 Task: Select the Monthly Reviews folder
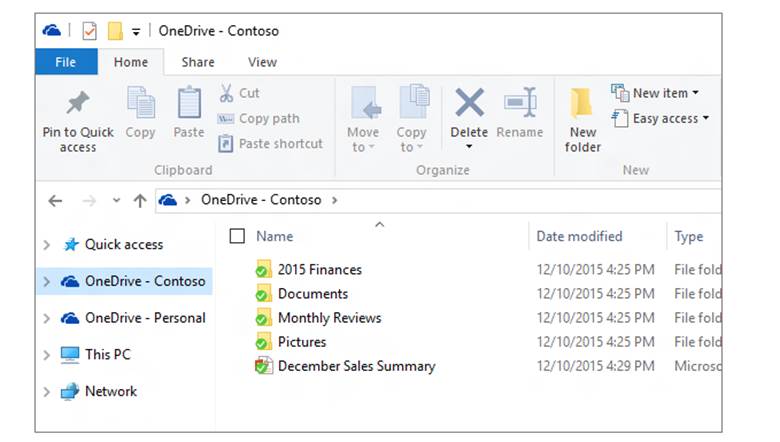[329, 318]
